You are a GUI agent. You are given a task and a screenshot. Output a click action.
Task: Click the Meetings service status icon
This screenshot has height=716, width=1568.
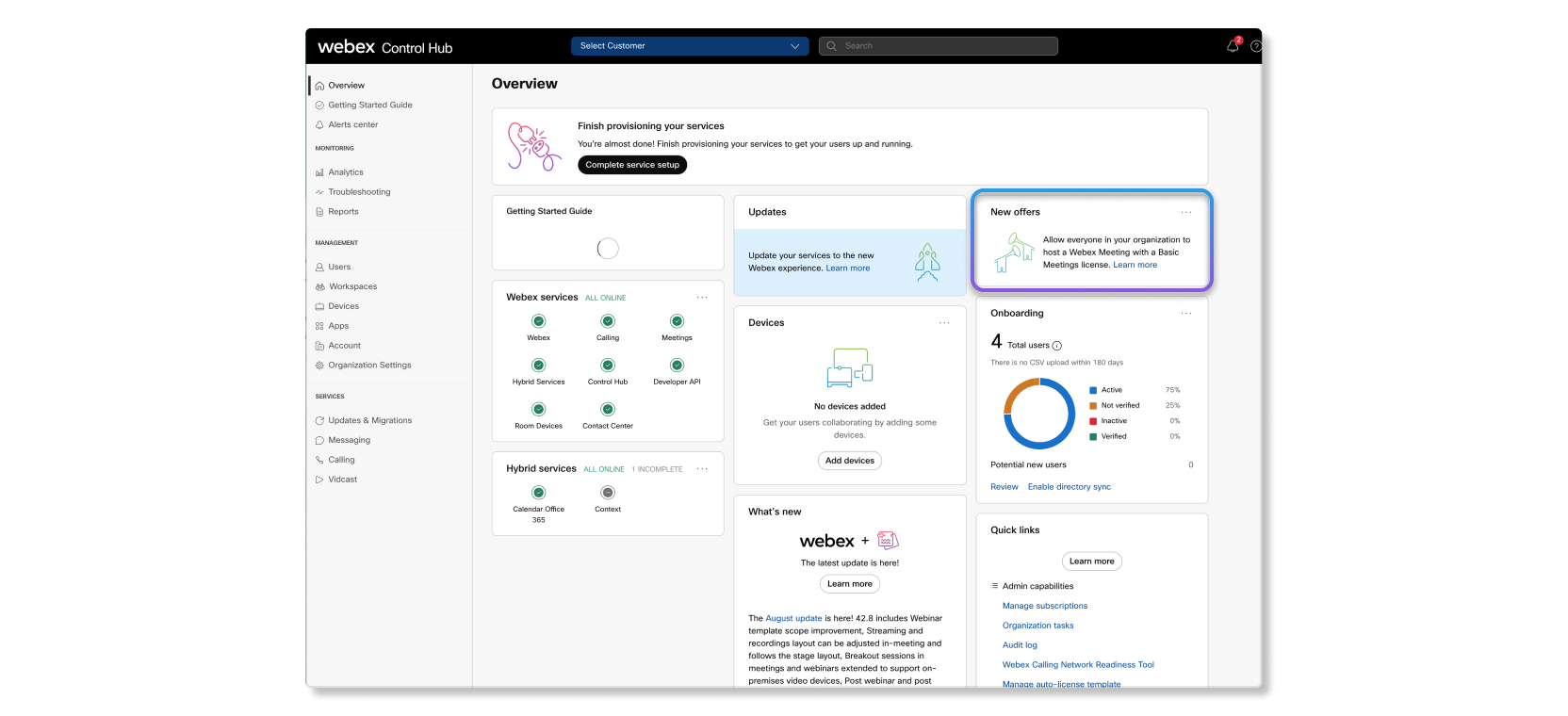tap(677, 321)
